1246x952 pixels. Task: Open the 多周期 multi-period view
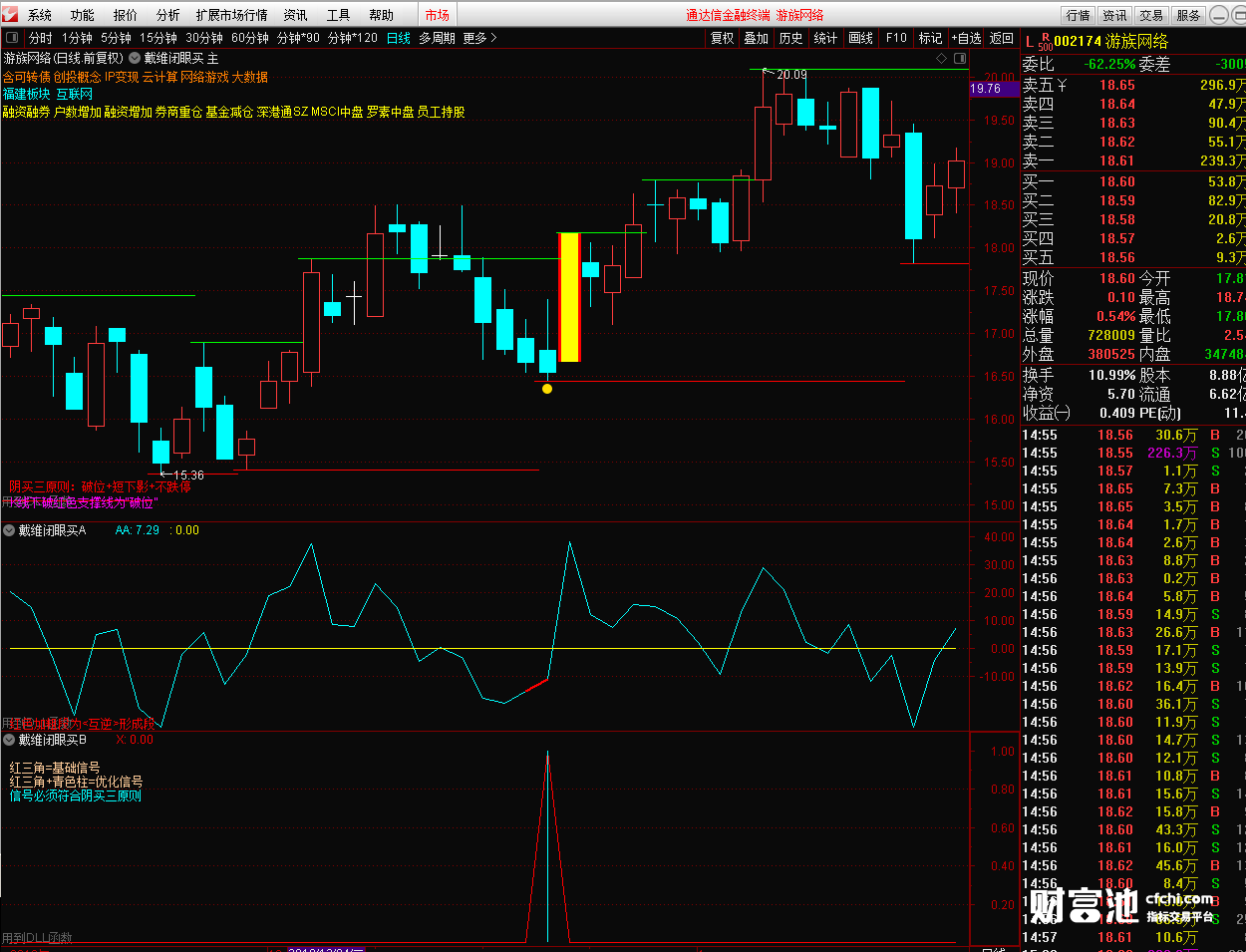click(x=437, y=38)
